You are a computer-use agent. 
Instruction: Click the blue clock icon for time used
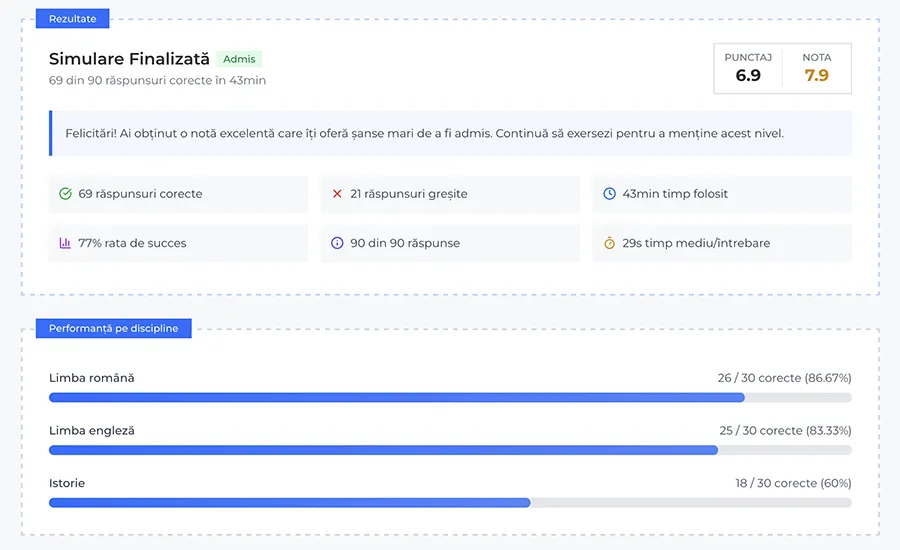point(610,193)
